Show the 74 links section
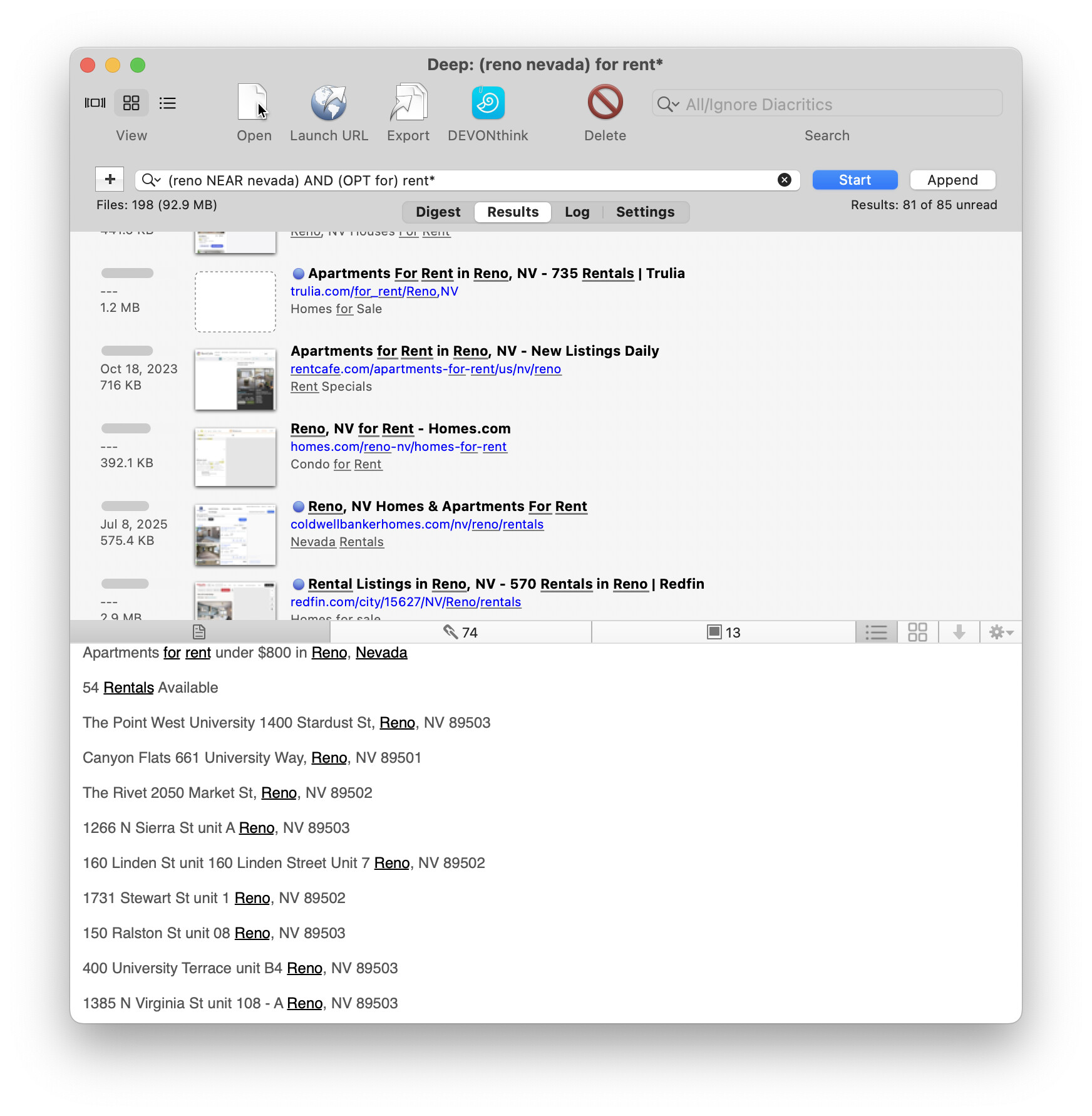Screen dimensions: 1092x1116 pyautogui.click(x=461, y=632)
